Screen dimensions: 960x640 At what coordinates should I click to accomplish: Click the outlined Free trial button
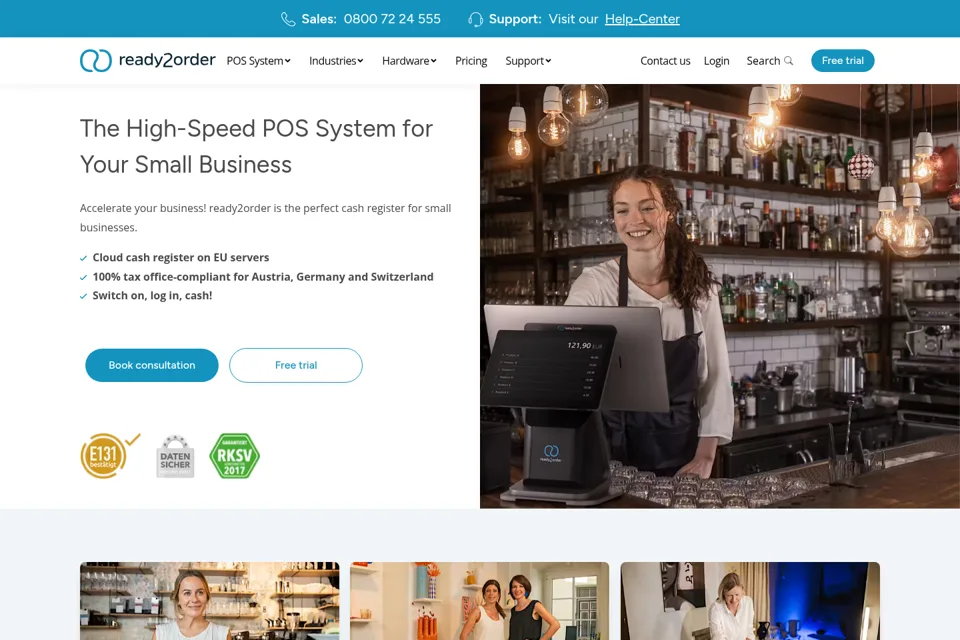296,365
